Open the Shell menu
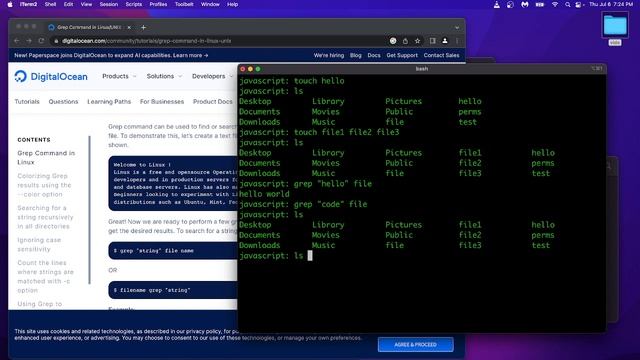 (50, 4)
